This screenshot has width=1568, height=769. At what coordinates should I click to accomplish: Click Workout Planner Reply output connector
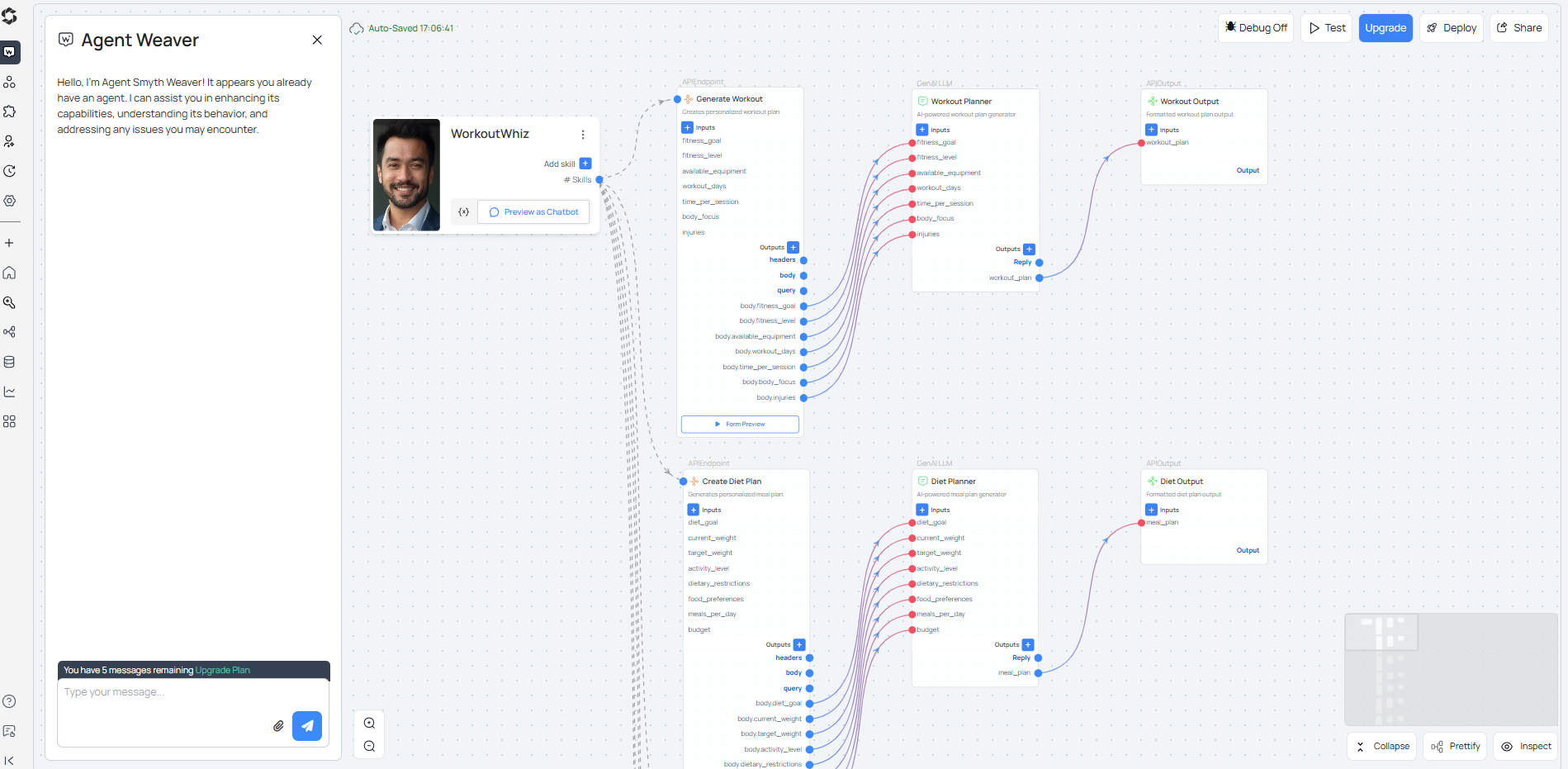click(x=1040, y=263)
